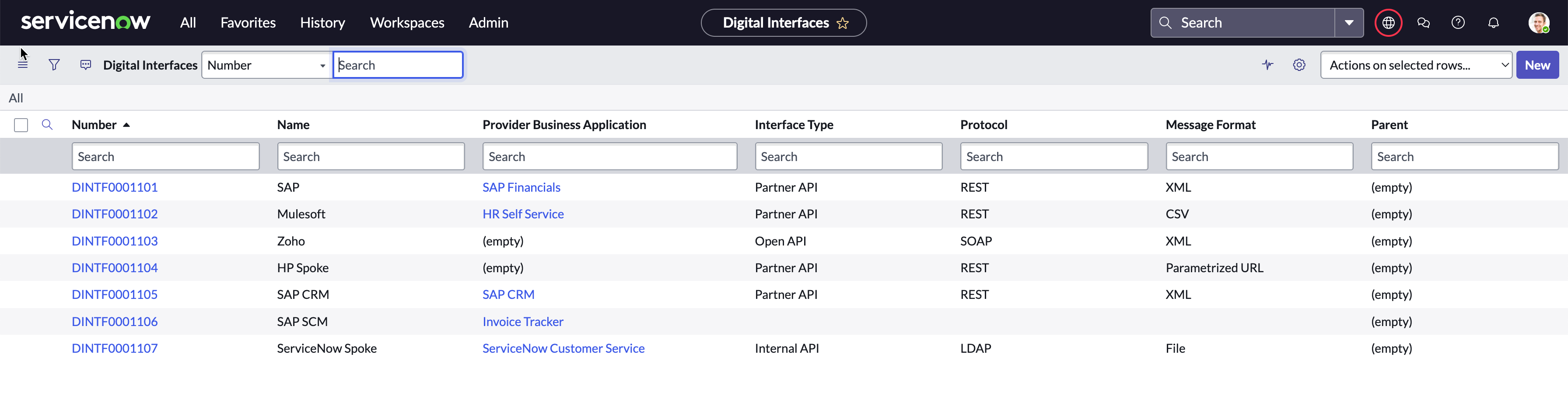This screenshot has width=1568, height=393.
Task: Open the Admin menu
Action: (488, 23)
